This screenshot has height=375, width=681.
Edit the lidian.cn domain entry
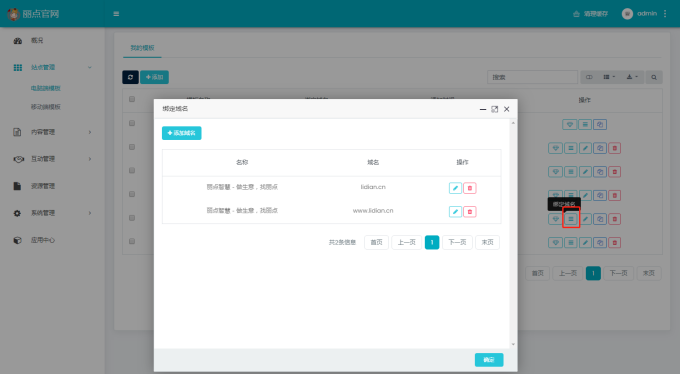(x=455, y=188)
